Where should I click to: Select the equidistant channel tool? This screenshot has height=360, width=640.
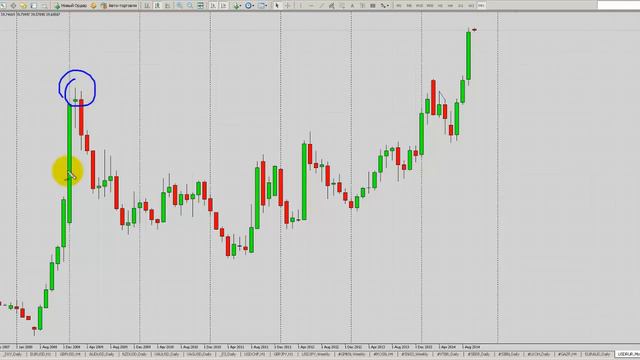(x=331, y=6)
